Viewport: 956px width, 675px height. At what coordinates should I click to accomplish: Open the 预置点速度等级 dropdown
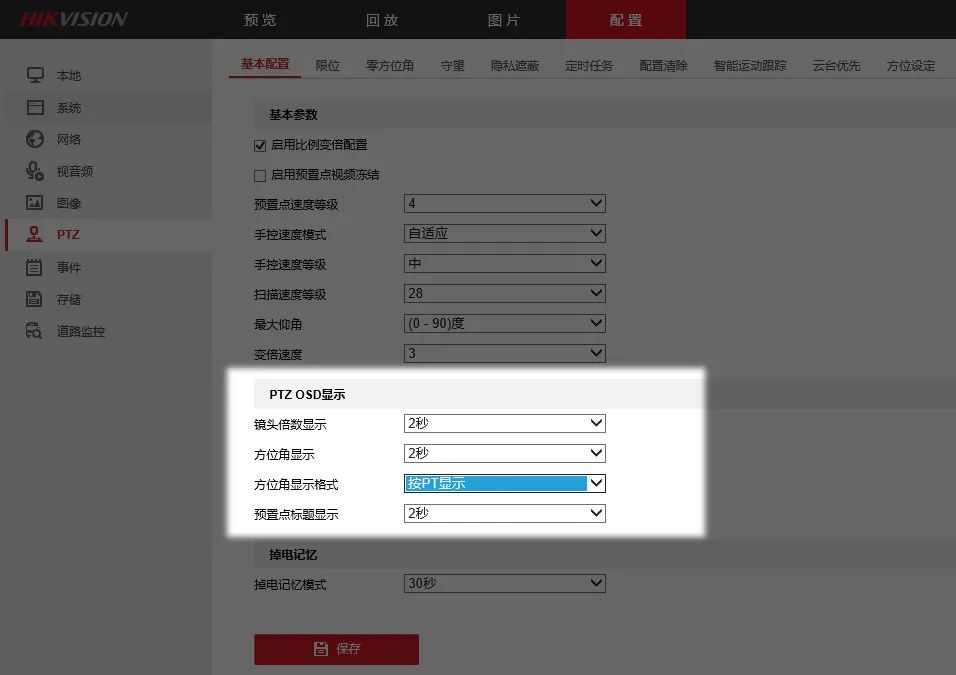(504, 204)
